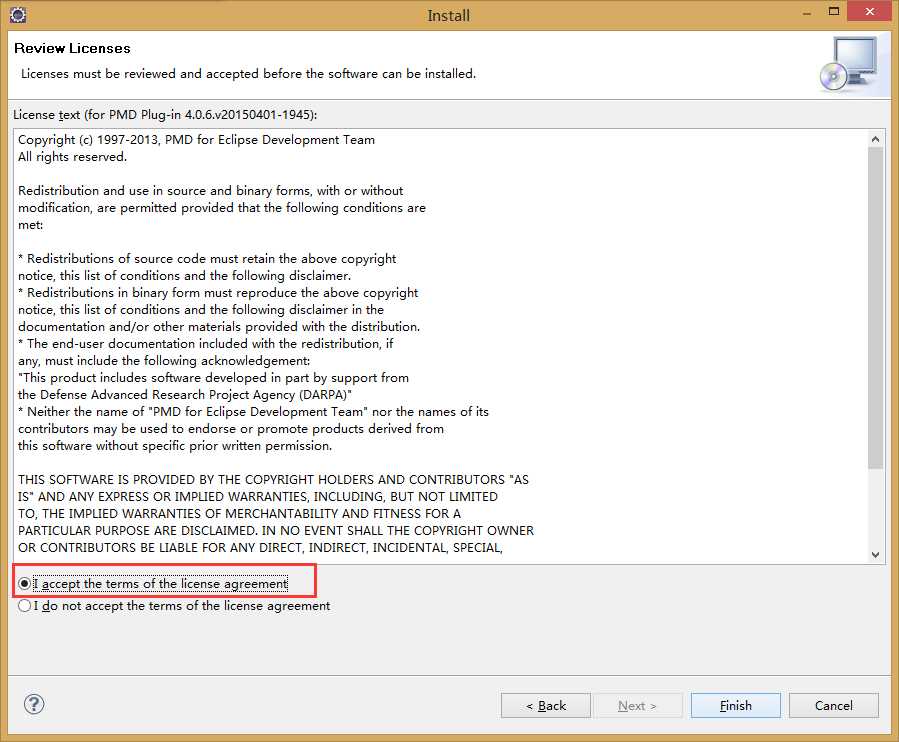Click the 'Copyright (c) 1997-2013' license line

click(196, 140)
